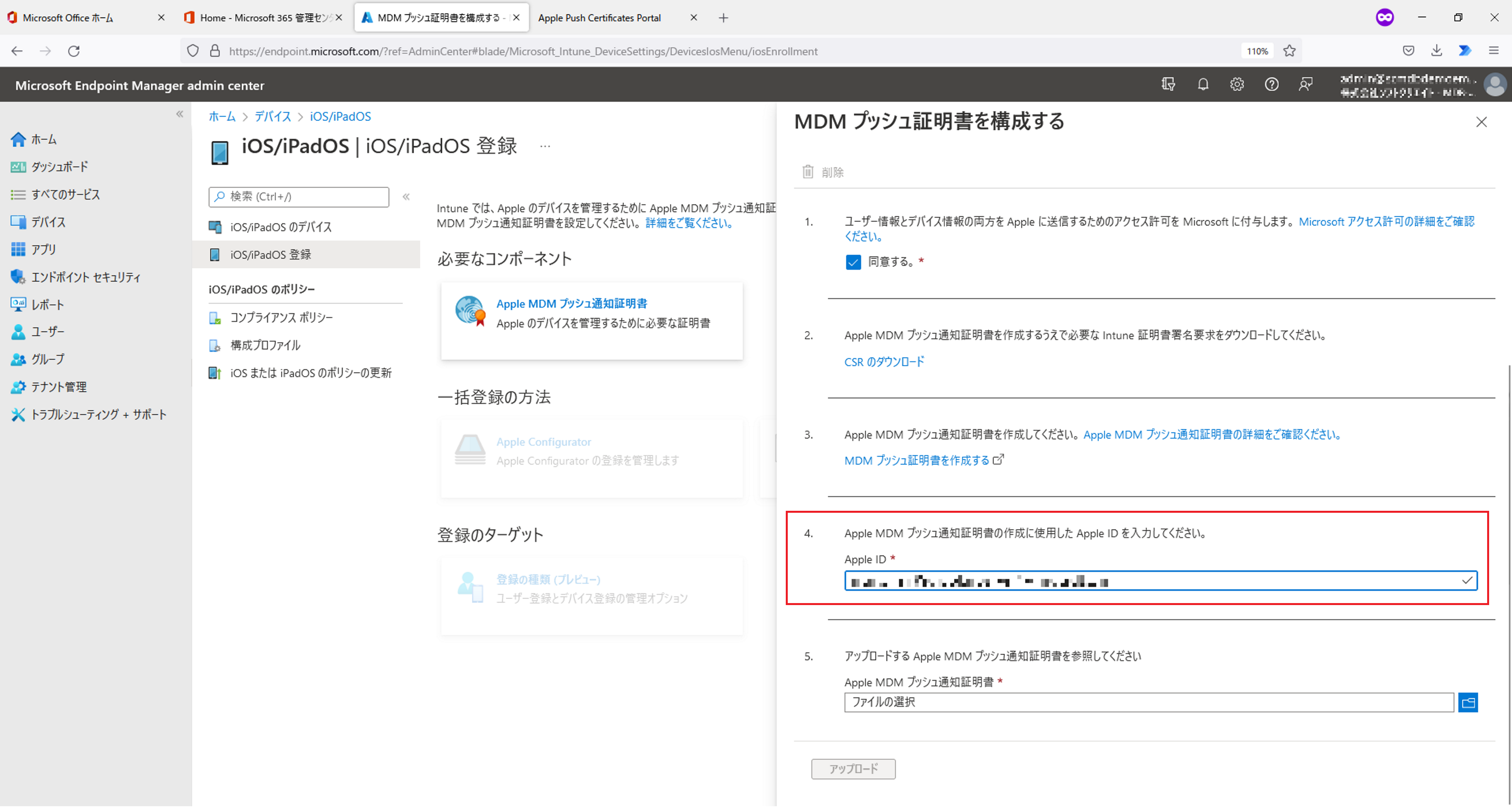Click the 検索 (Ctrl+/) search box
The image size is (1512, 807).
tap(299, 196)
